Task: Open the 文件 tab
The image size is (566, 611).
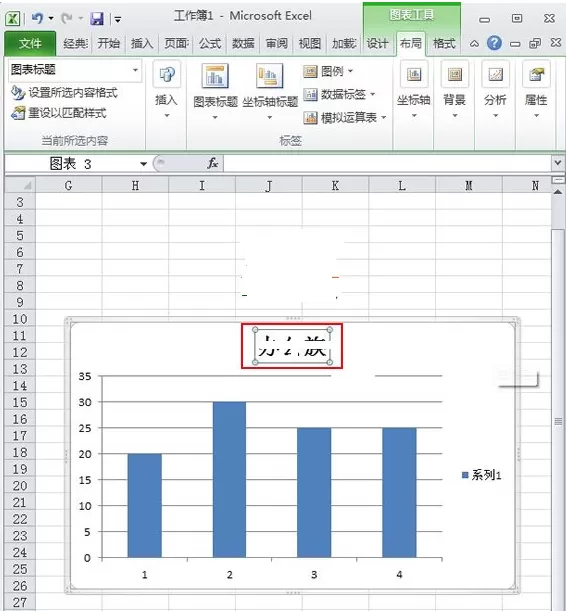Action: pos(30,43)
